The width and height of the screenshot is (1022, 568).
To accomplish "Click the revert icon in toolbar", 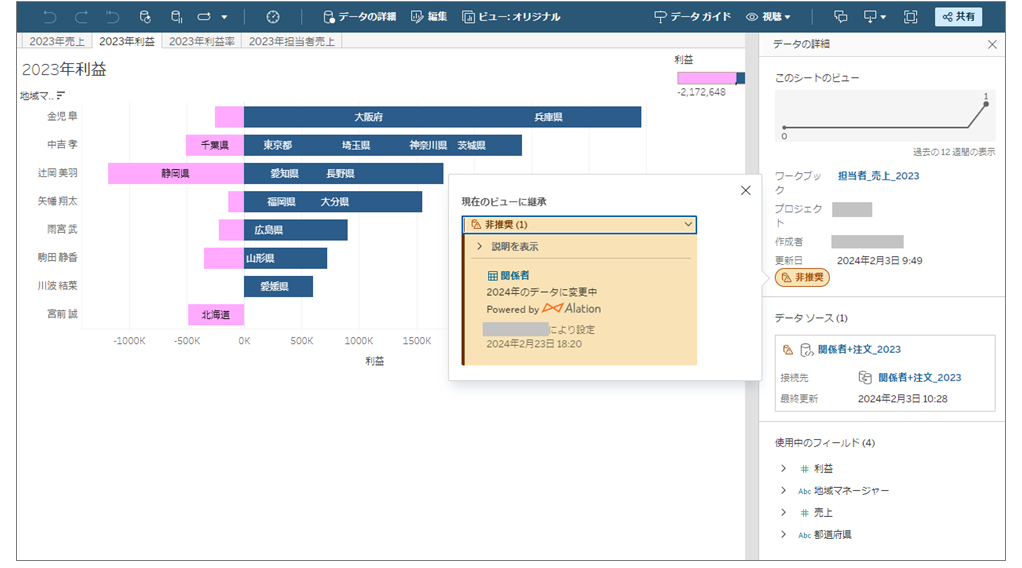I will pos(112,17).
